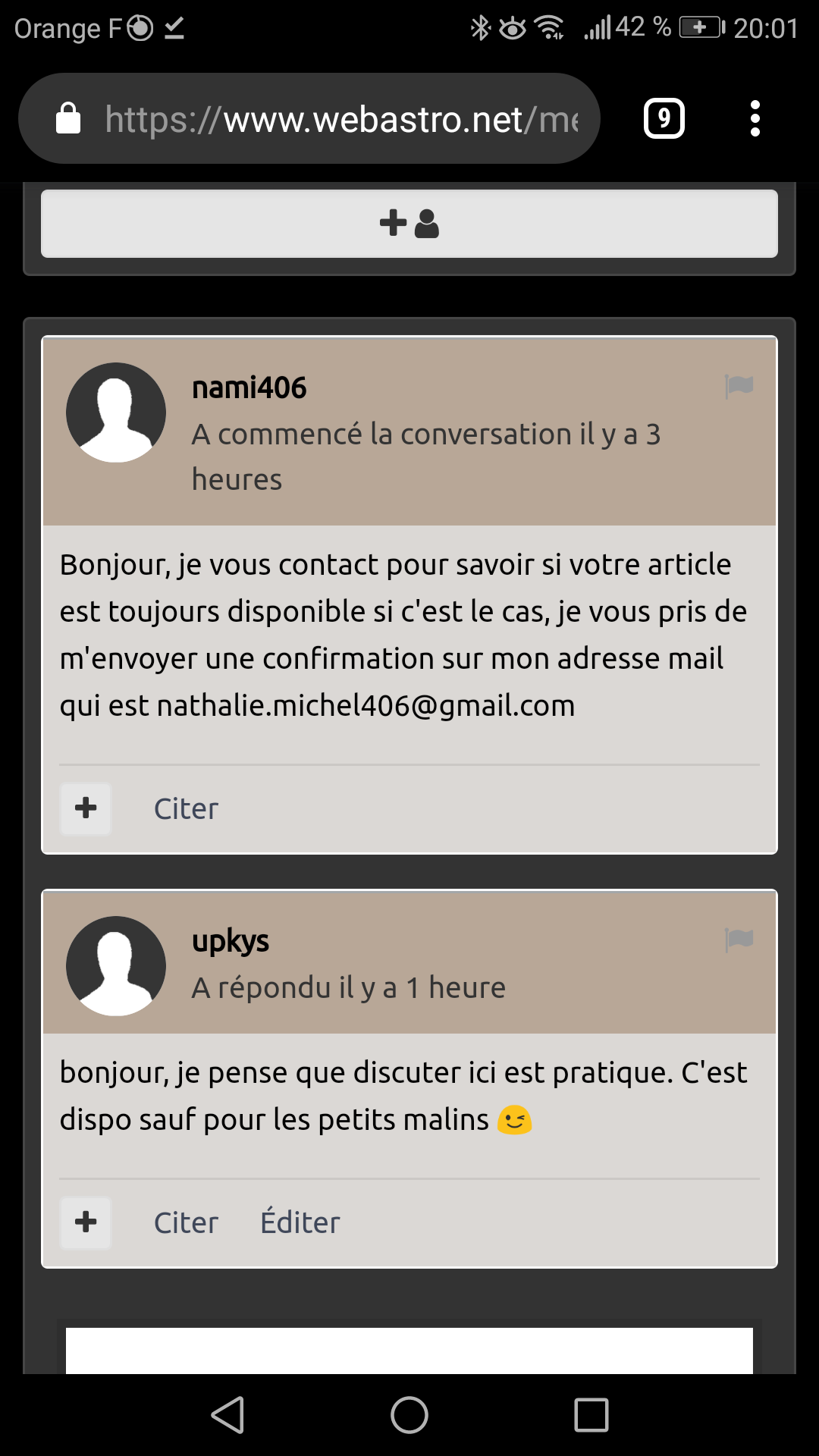The height and width of the screenshot is (1456, 819).
Task: Report upkys's message with flag icon
Action: pos(739,940)
